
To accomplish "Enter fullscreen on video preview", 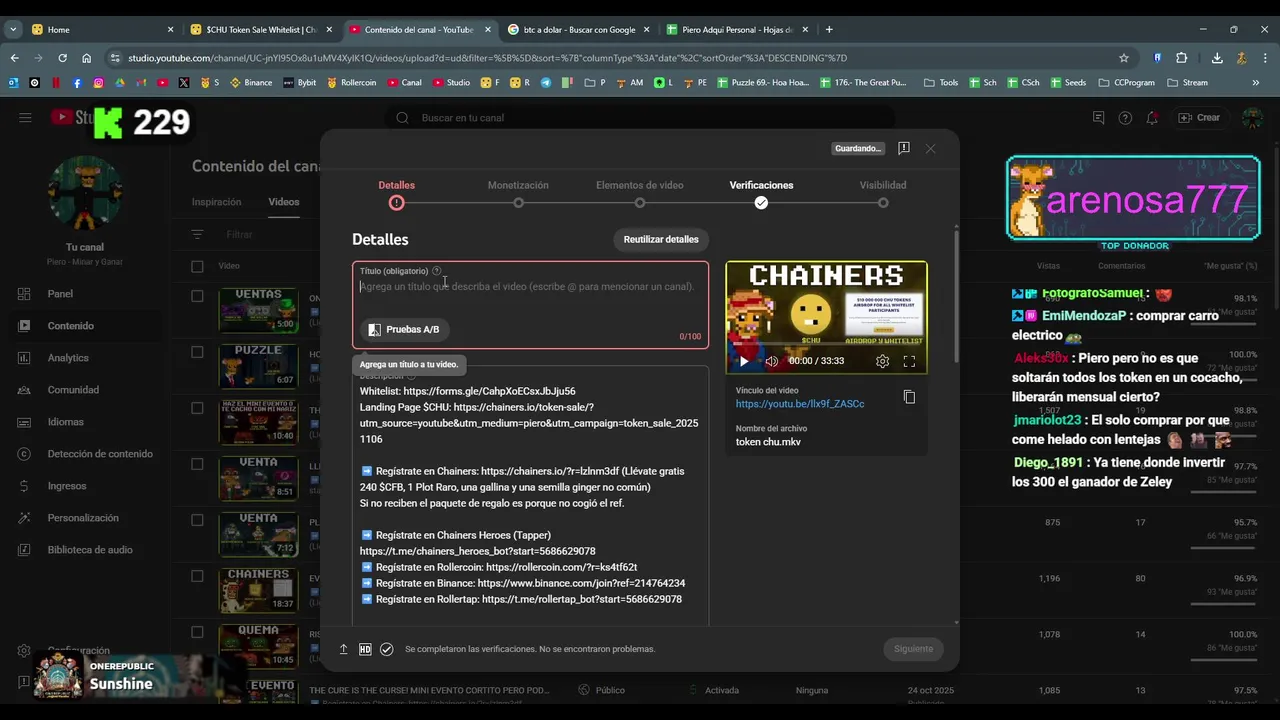I will [x=909, y=361].
